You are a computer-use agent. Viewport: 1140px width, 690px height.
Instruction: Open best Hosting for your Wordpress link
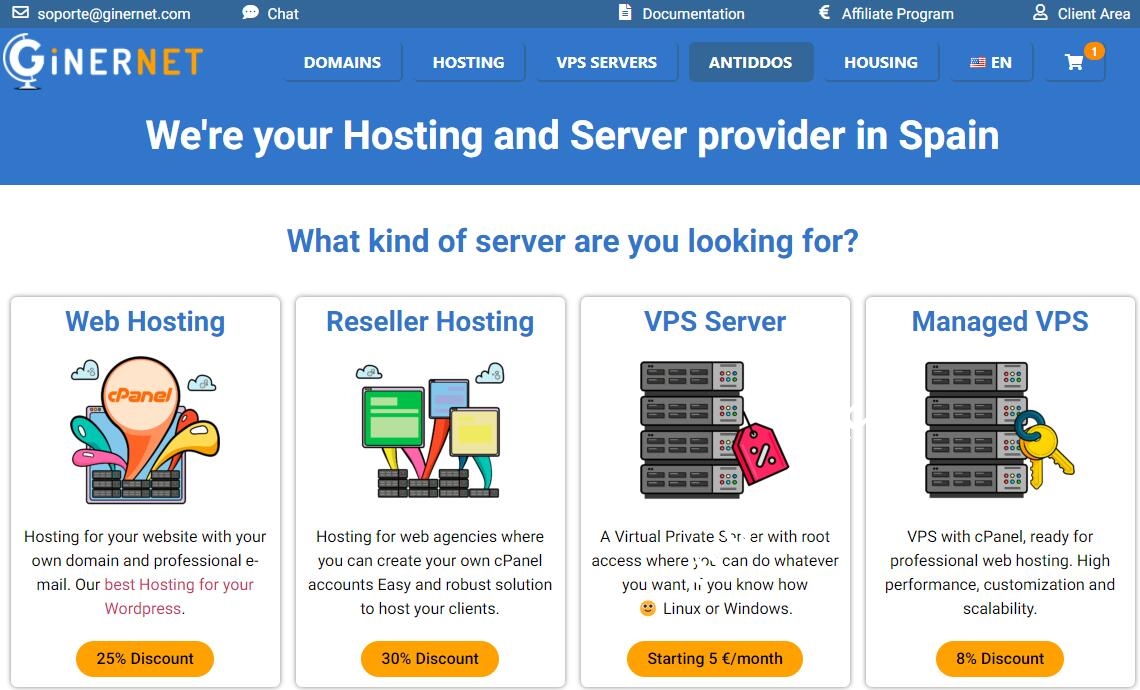pyautogui.click(x=179, y=596)
